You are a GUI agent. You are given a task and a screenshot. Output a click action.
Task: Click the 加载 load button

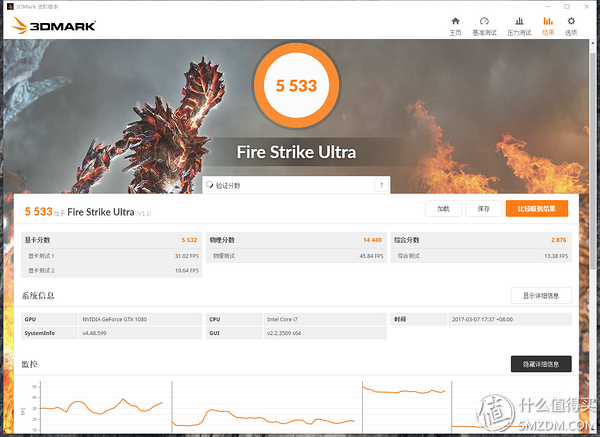pyautogui.click(x=443, y=209)
